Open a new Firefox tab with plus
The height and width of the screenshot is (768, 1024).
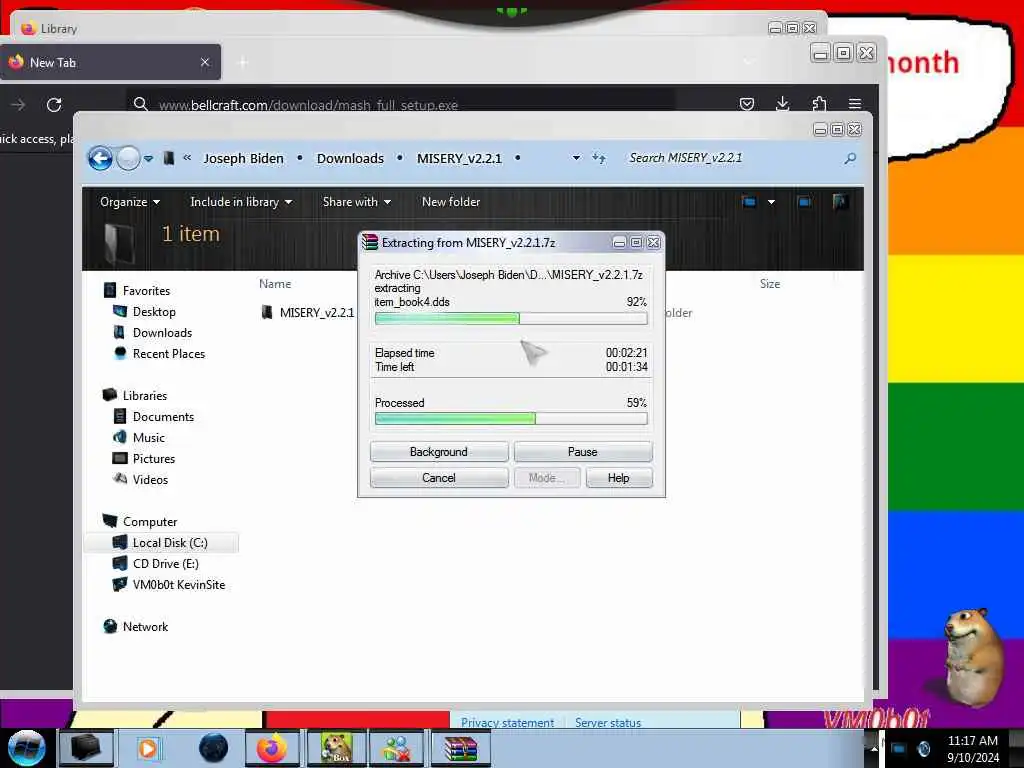point(243,62)
